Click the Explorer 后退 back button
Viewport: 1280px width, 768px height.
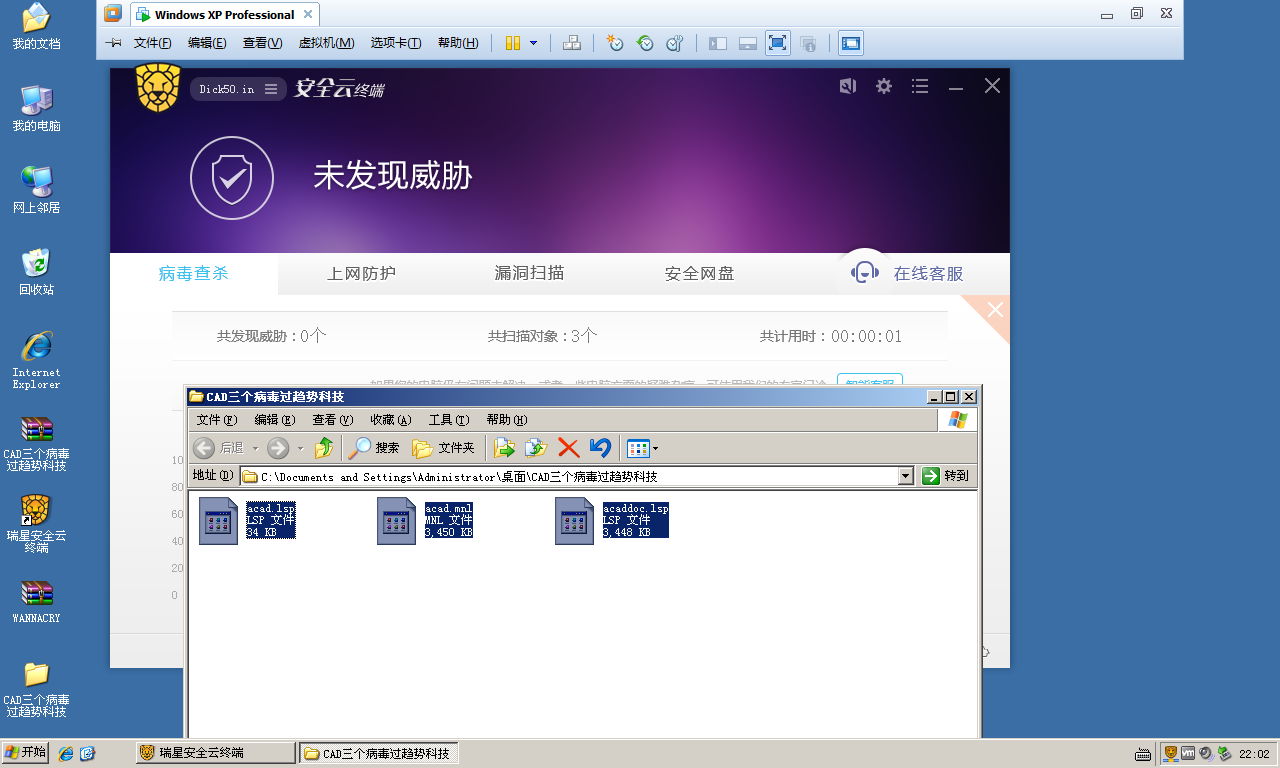[219, 448]
